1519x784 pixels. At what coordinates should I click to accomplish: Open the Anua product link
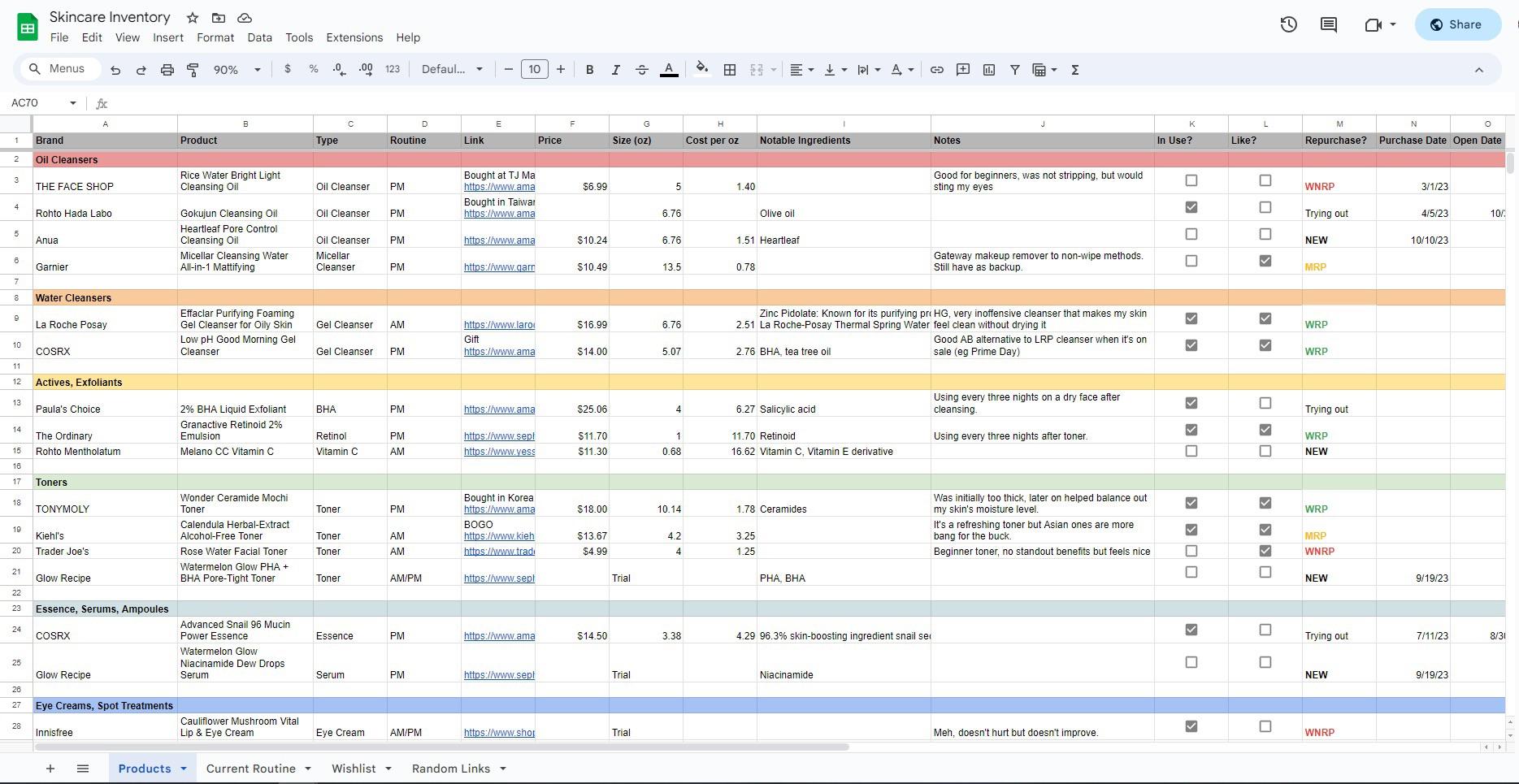(499, 240)
